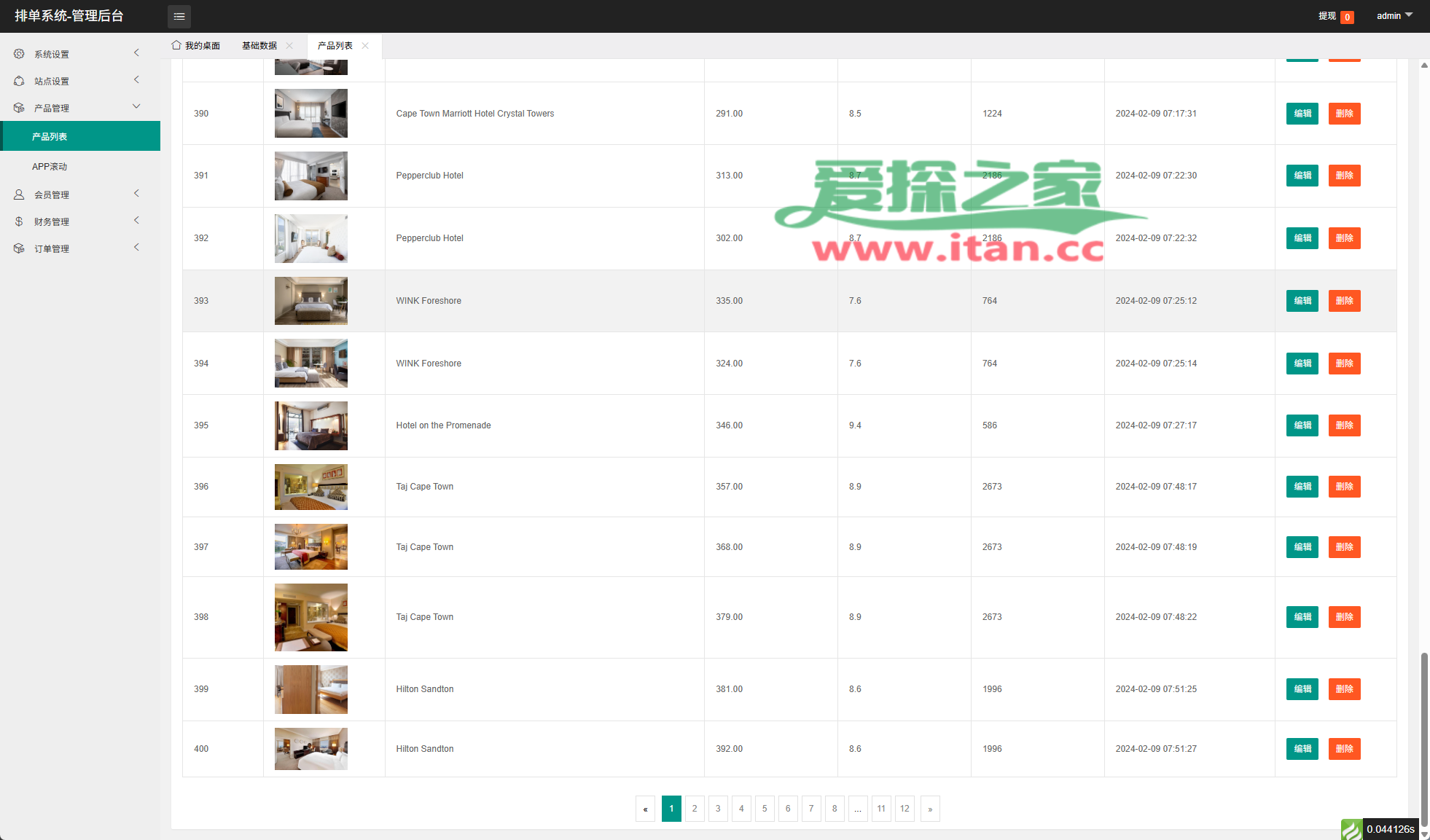The height and width of the screenshot is (840, 1430).
Task: Go to page 11
Action: tap(881, 809)
